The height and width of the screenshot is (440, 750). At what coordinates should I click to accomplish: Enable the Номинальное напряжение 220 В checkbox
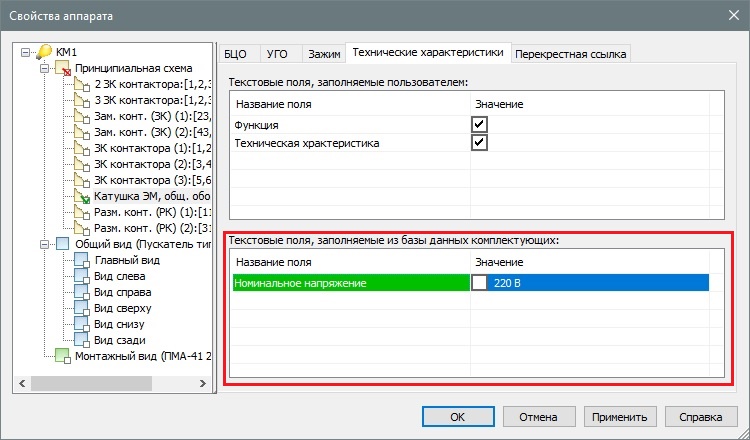tap(480, 283)
